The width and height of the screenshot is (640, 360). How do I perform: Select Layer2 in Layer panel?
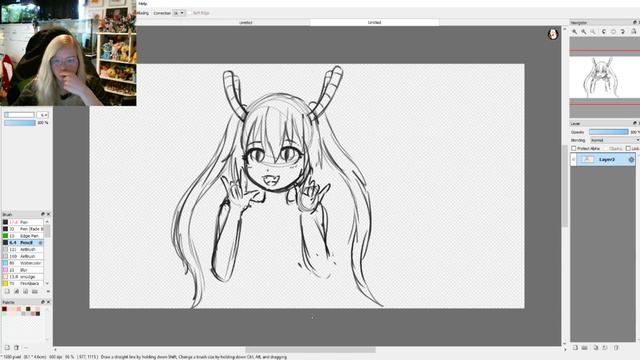coord(607,160)
